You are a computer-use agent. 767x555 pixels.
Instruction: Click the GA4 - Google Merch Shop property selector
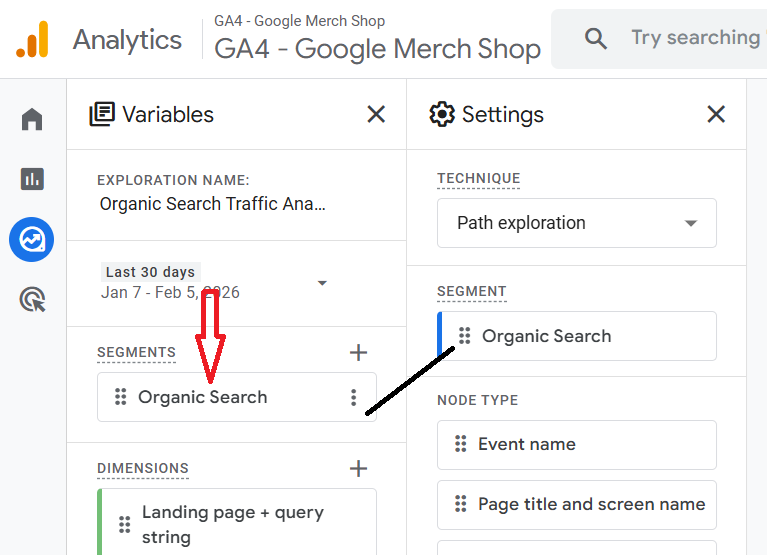(x=377, y=48)
